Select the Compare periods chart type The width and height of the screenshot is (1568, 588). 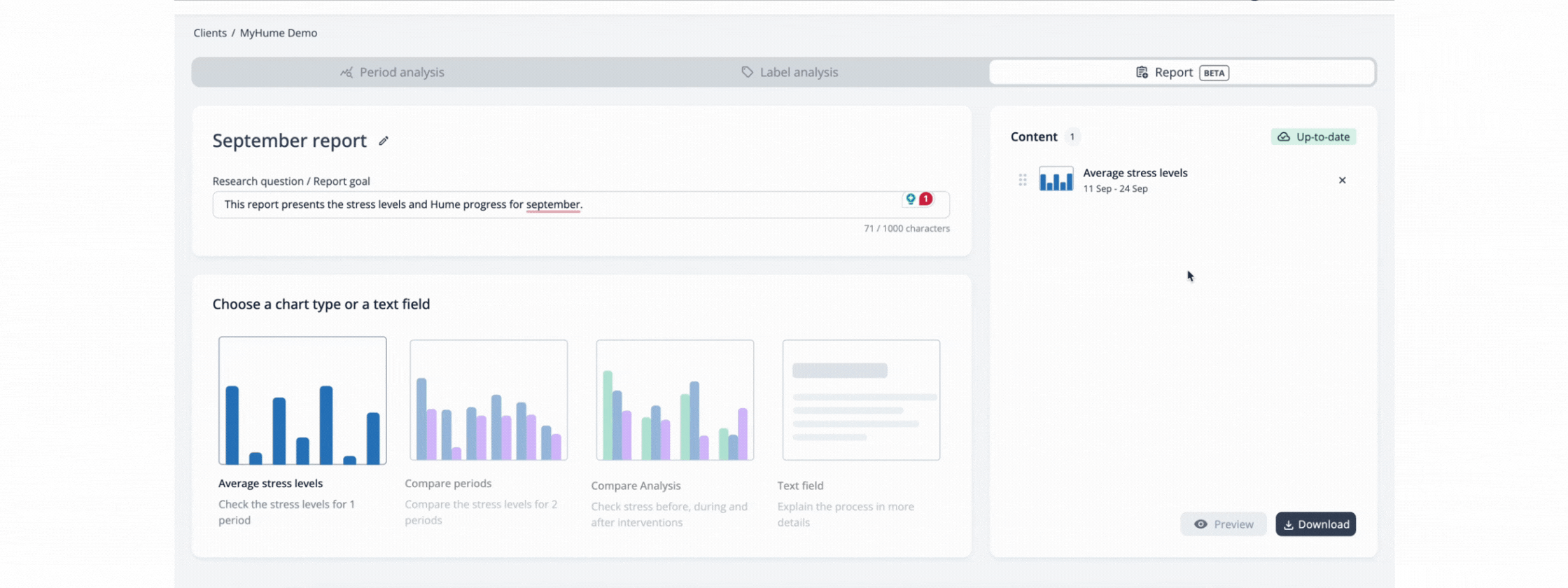click(x=488, y=400)
